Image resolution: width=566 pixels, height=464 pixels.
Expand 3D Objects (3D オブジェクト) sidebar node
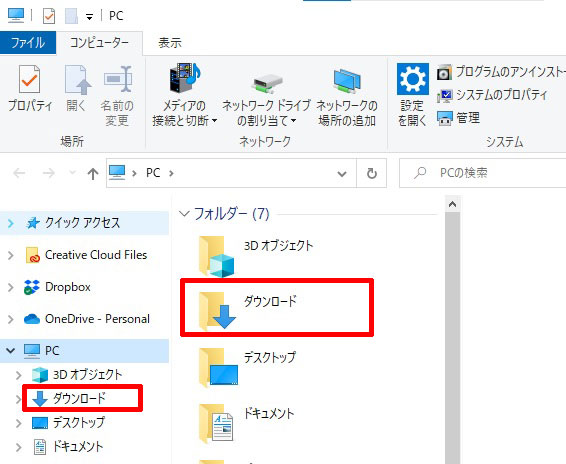coord(19,376)
